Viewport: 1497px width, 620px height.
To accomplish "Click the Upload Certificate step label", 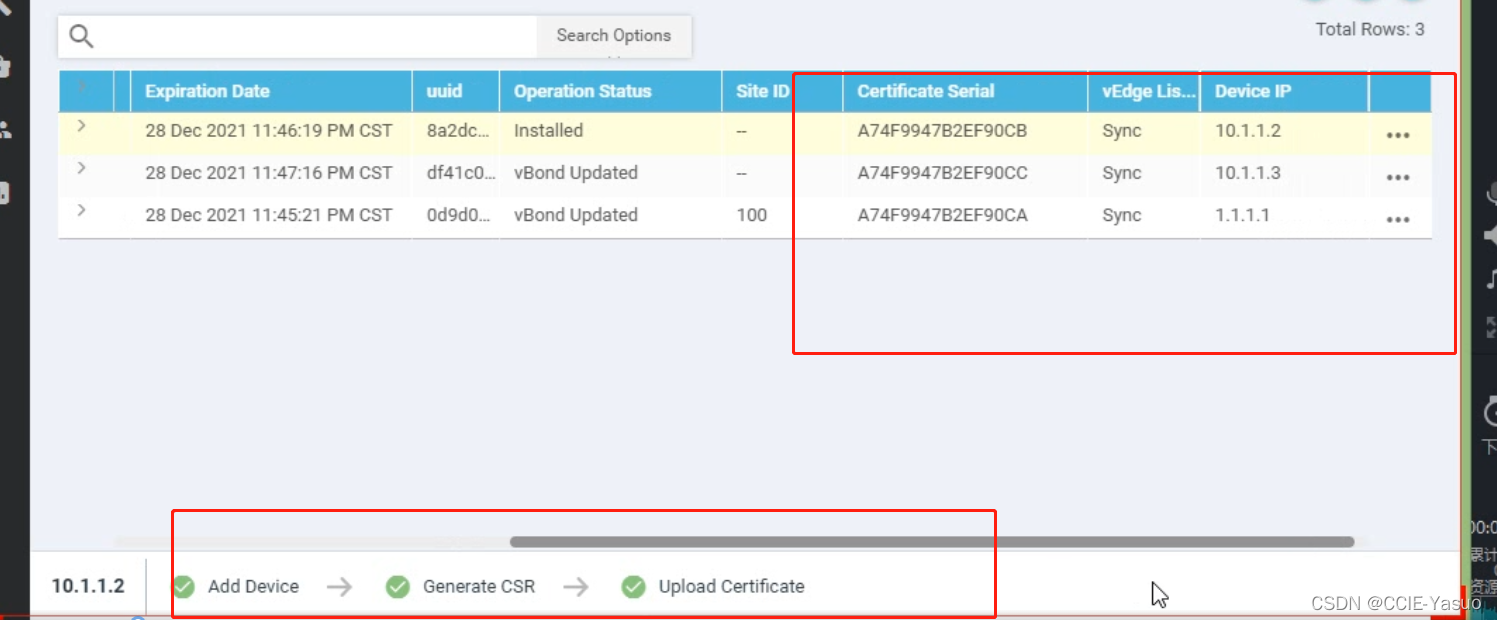I will (x=732, y=587).
